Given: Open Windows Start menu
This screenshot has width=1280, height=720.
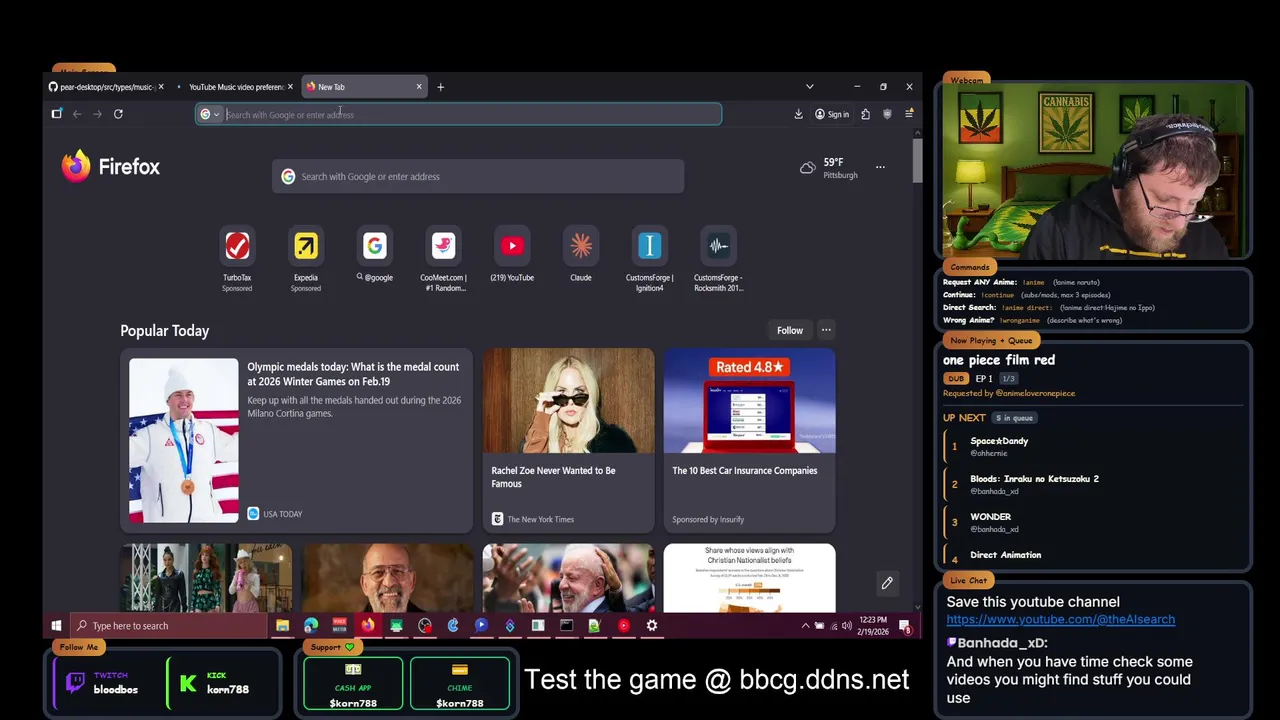Looking at the screenshot, I should tap(56, 626).
